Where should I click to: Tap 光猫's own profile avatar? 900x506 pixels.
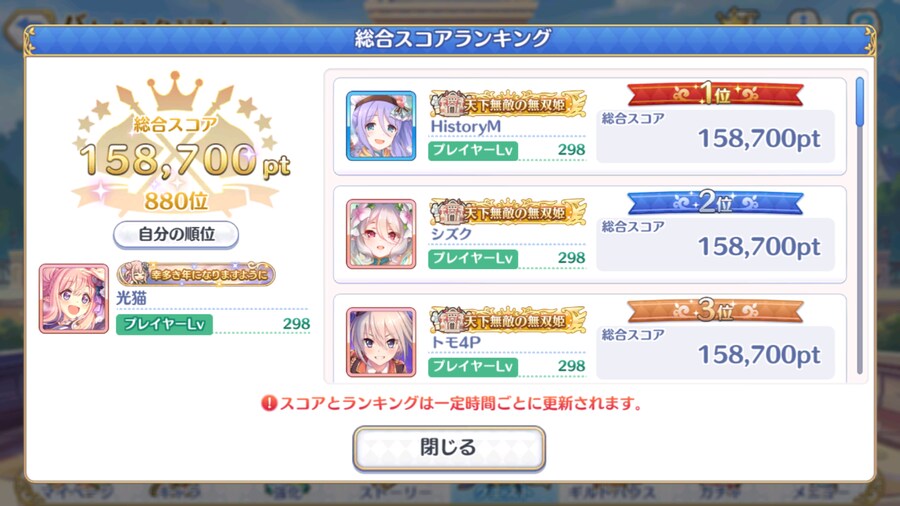73,298
